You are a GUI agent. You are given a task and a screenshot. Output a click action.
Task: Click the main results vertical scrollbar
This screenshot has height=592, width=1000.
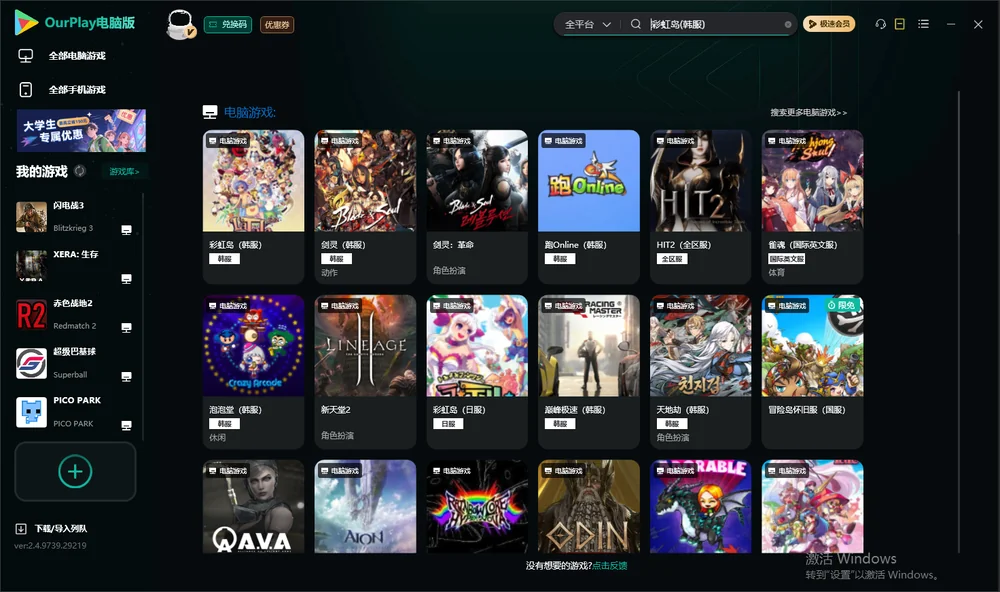pyautogui.click(x=959, y=322)
